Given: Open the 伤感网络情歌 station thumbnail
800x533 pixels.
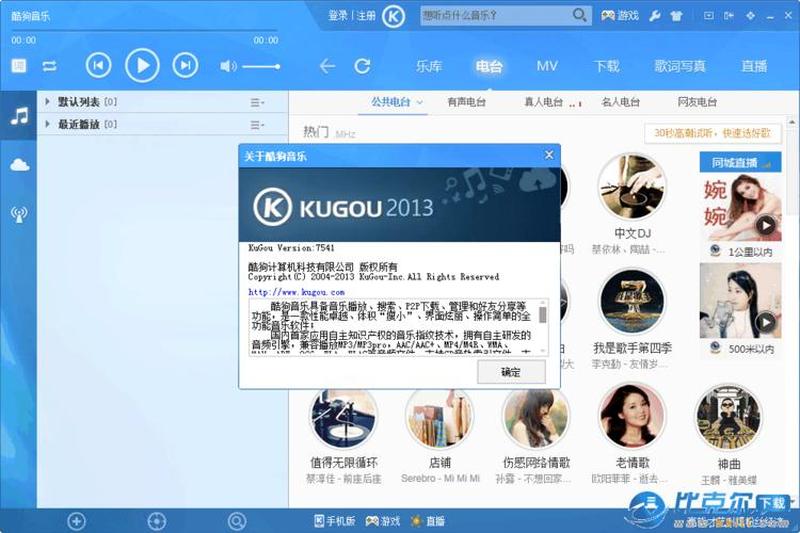Looking at the screenshot, I should 536,418.
